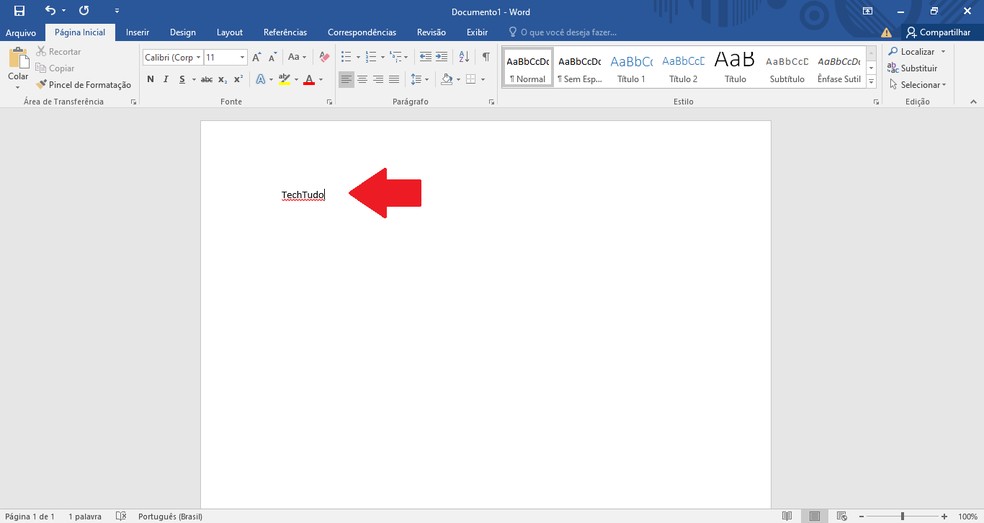Apply strikethrough formatting
This screenshot has height=523, width=984.
click(206, 79)
